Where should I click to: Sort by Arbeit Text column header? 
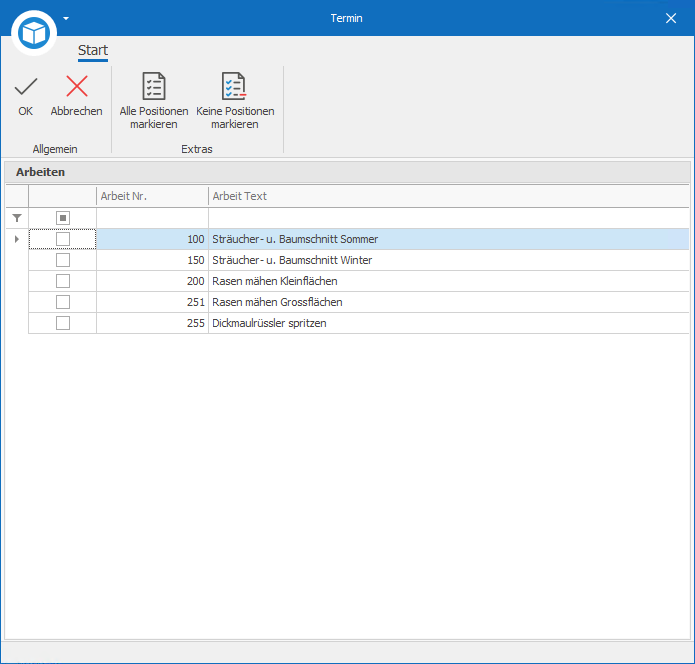449,196
